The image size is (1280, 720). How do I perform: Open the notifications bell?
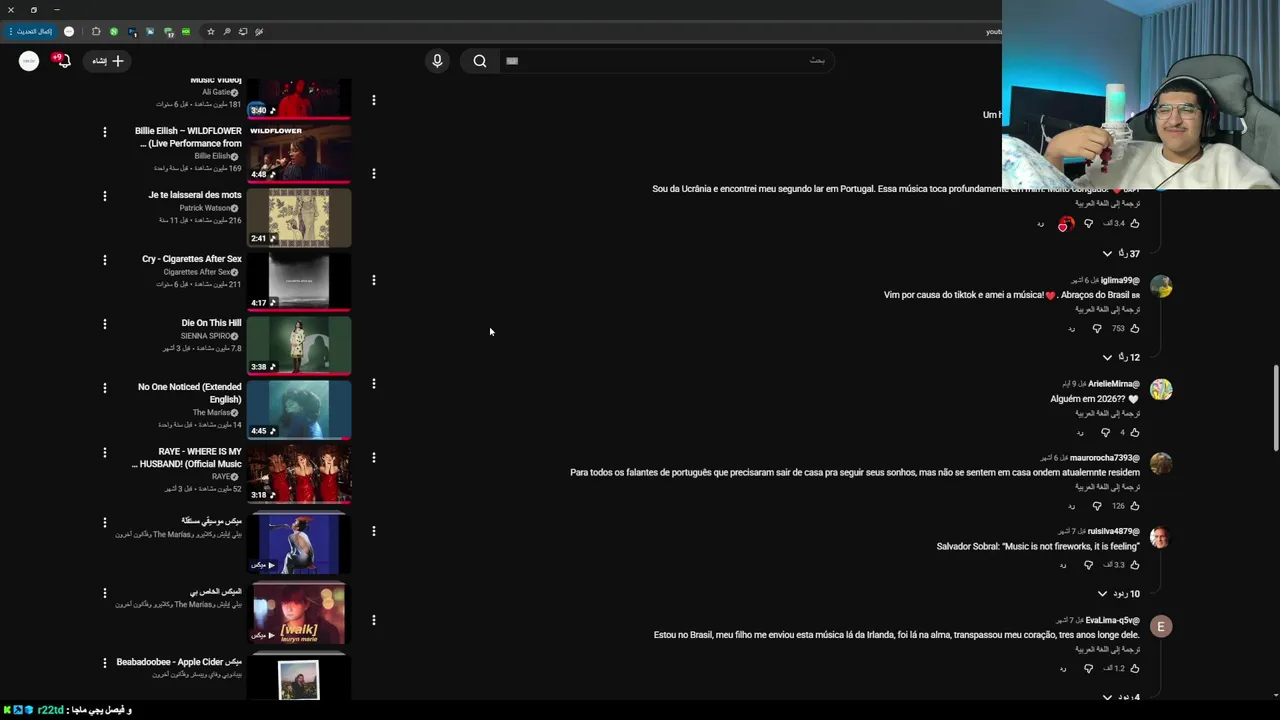[62, 61]
